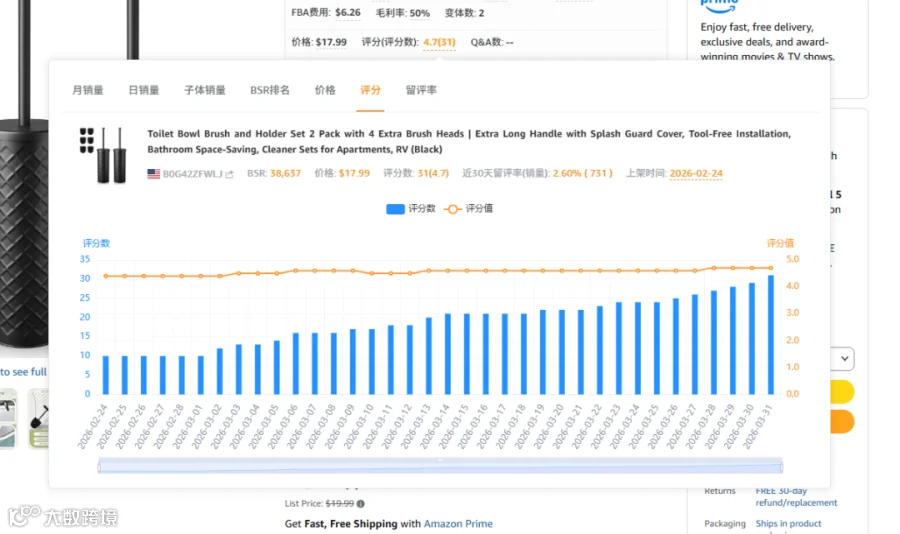Click the date range zoom slider under chart

[x=440, y=466]
